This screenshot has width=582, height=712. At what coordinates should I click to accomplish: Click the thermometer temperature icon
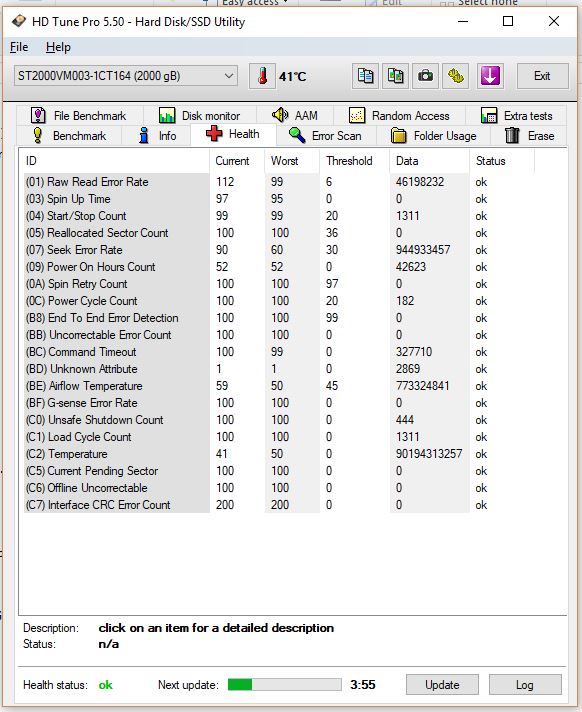pyautogui.click(x=262, y=76)
